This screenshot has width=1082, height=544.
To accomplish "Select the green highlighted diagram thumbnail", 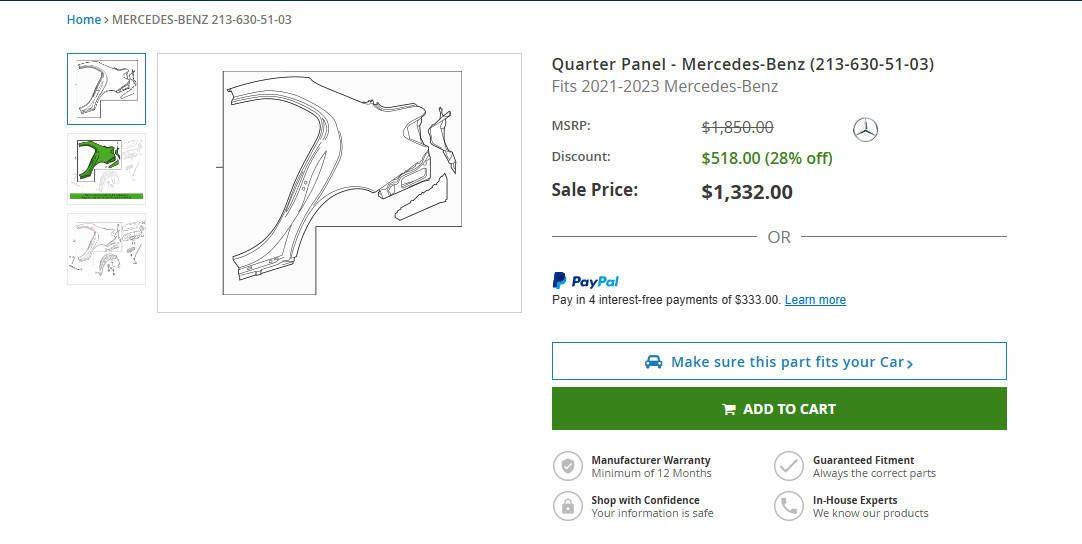I will pos(106,169).
